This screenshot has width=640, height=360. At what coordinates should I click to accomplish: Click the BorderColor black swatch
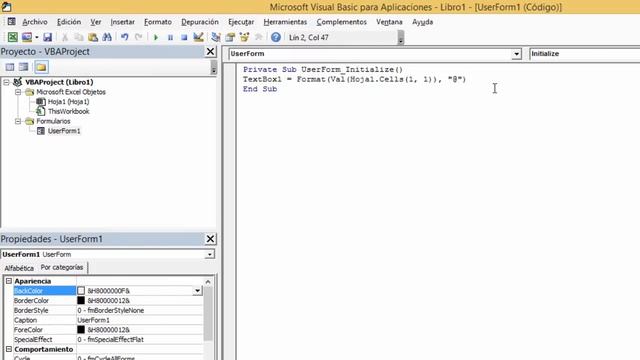click(x=81, y=300)
